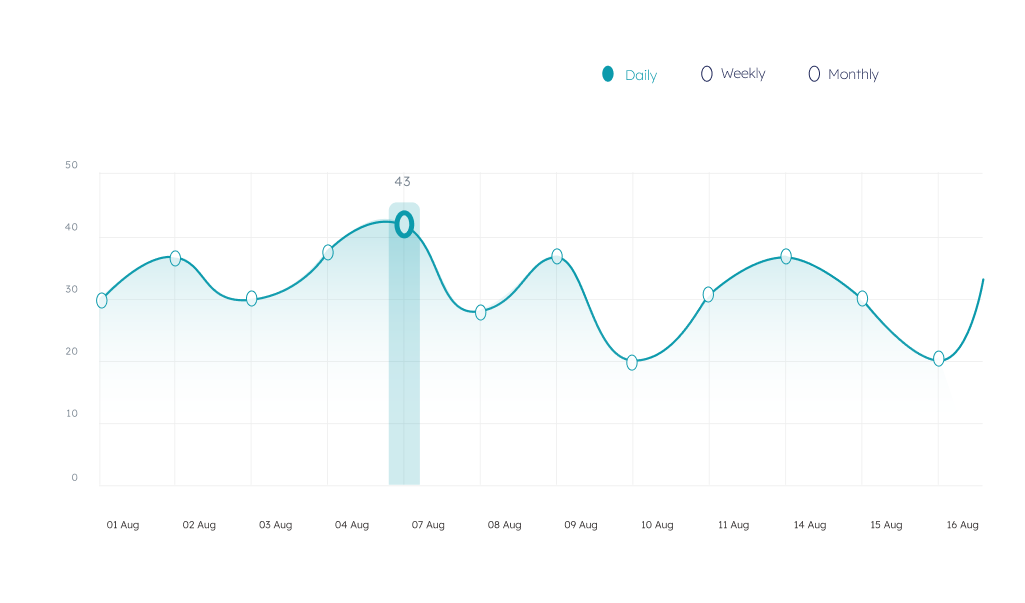Click the 10 Aug date label
The image size is (1025, 603).
pyautogui.click(x=657, y=525)
